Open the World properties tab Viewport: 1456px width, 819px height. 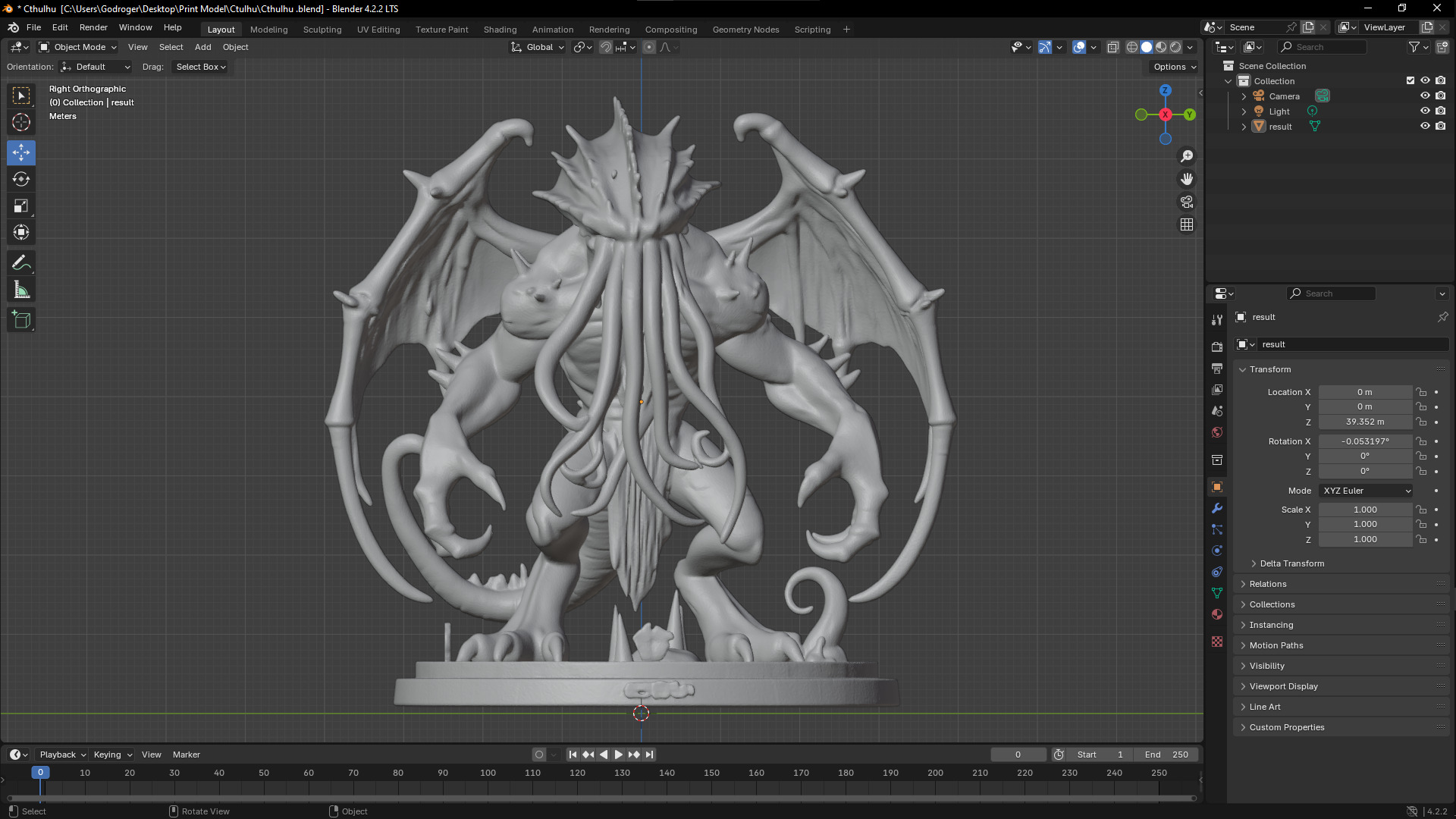(1217, 432)
